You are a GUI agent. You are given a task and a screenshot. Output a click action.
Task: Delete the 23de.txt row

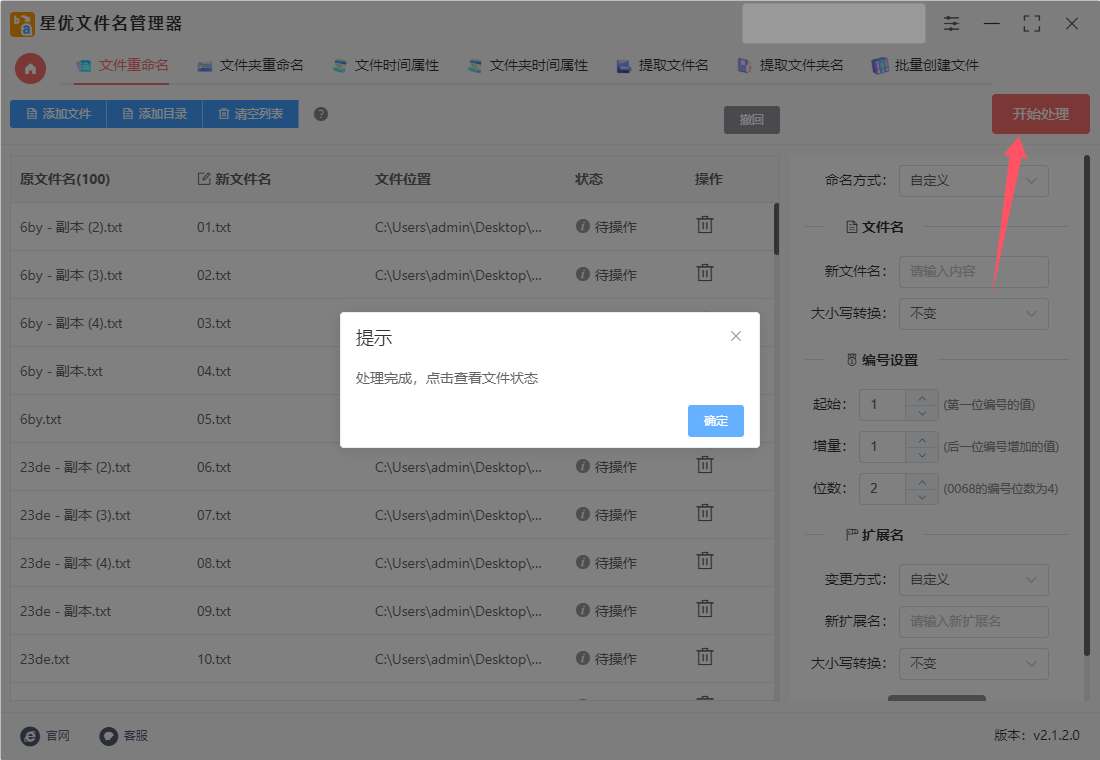704,658
